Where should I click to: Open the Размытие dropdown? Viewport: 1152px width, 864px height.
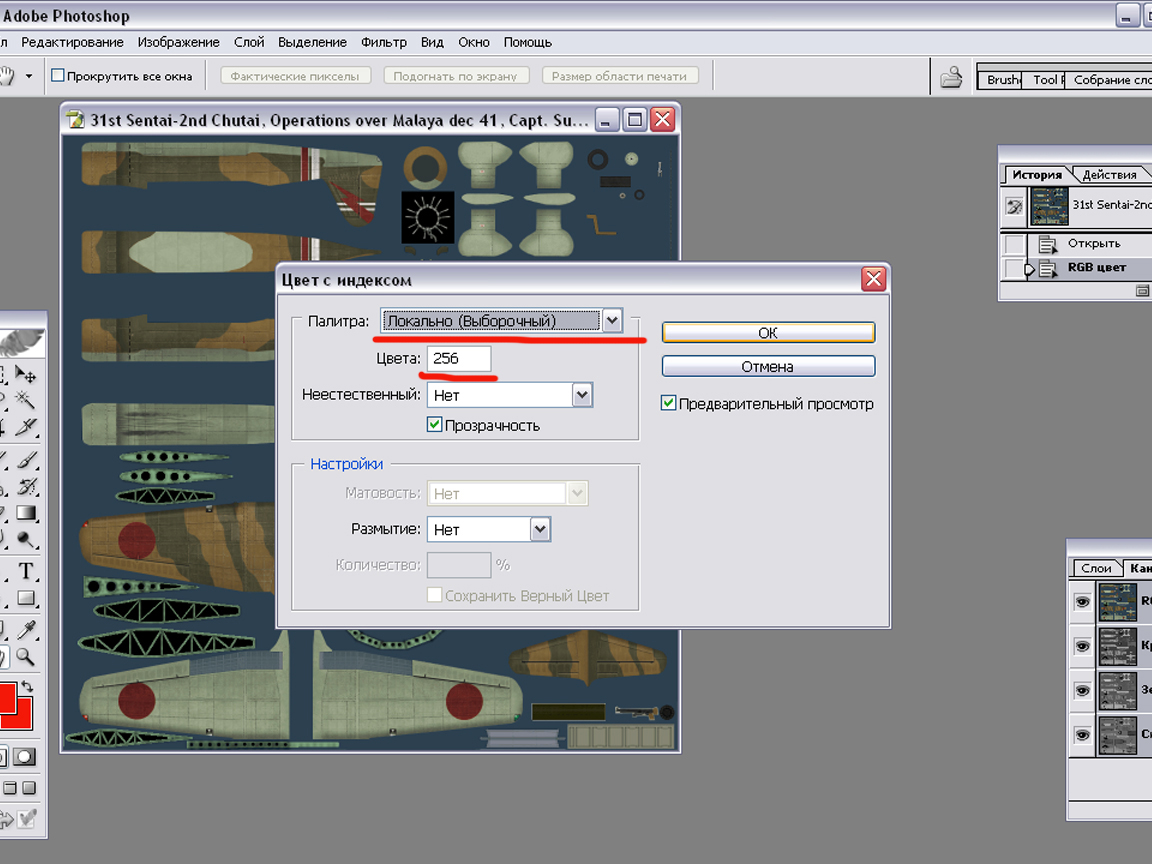coord(540,529)
